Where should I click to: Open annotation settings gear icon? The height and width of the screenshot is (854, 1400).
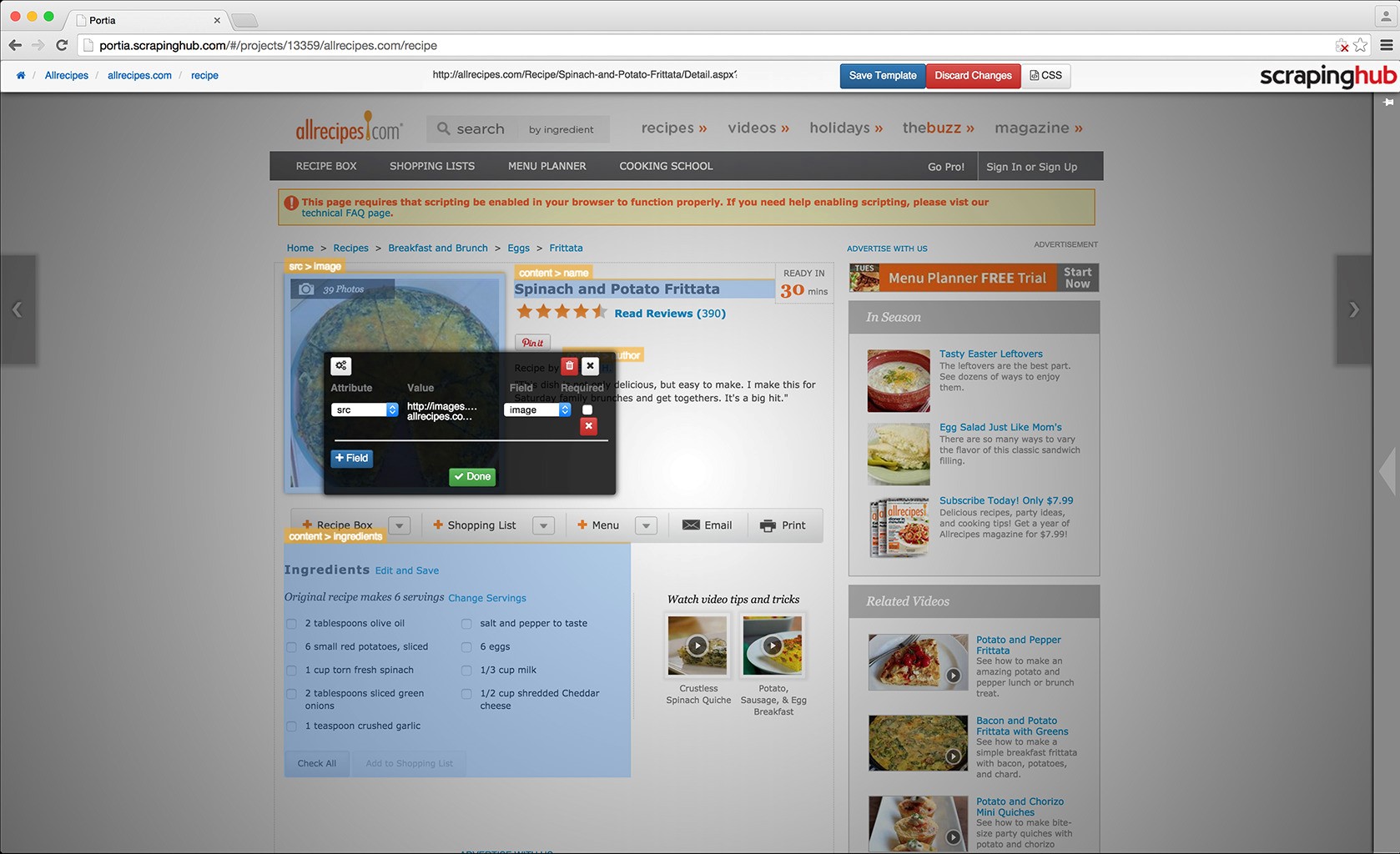(341, 365)
